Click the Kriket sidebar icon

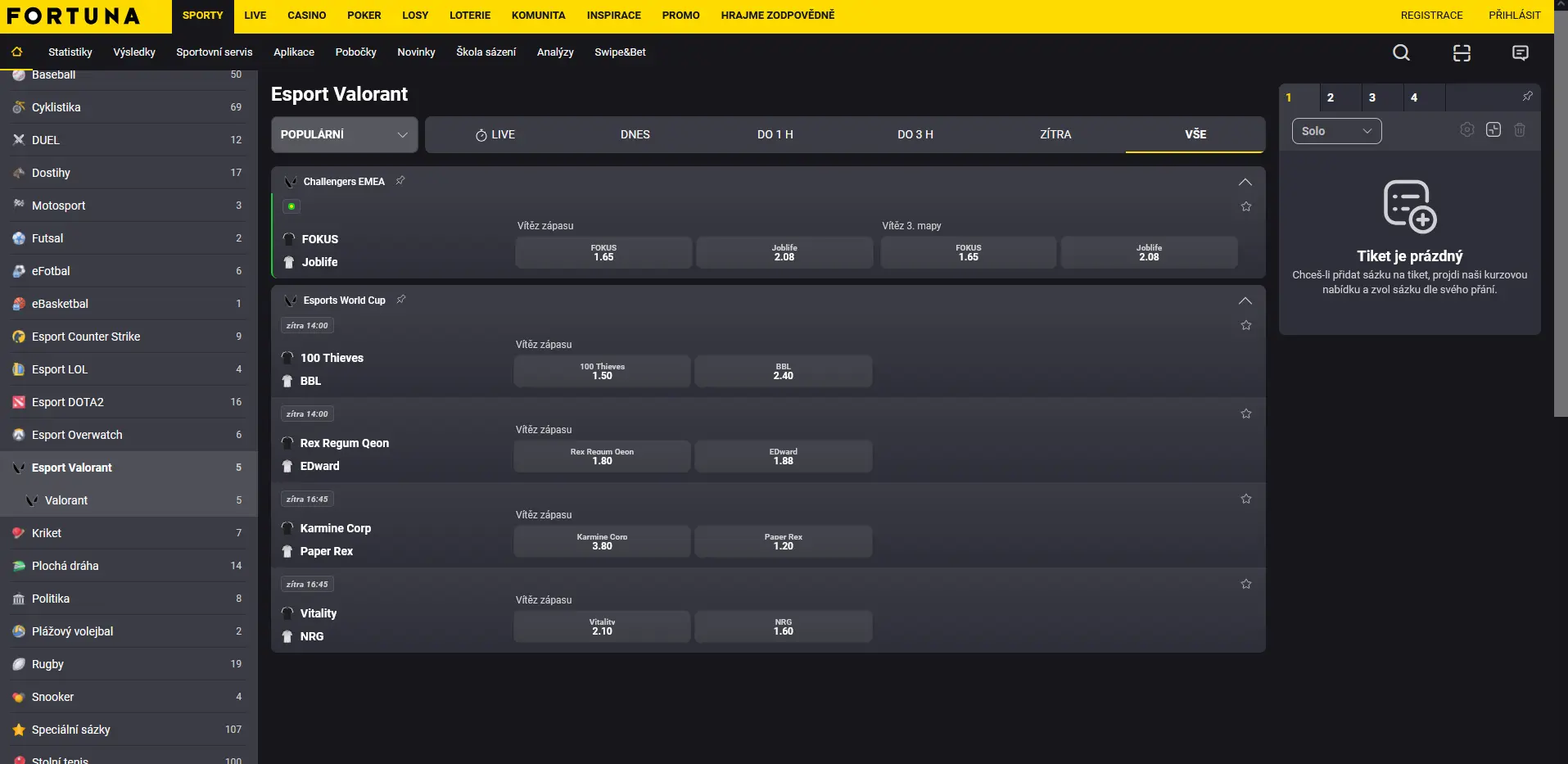click(x=19, y=533)
